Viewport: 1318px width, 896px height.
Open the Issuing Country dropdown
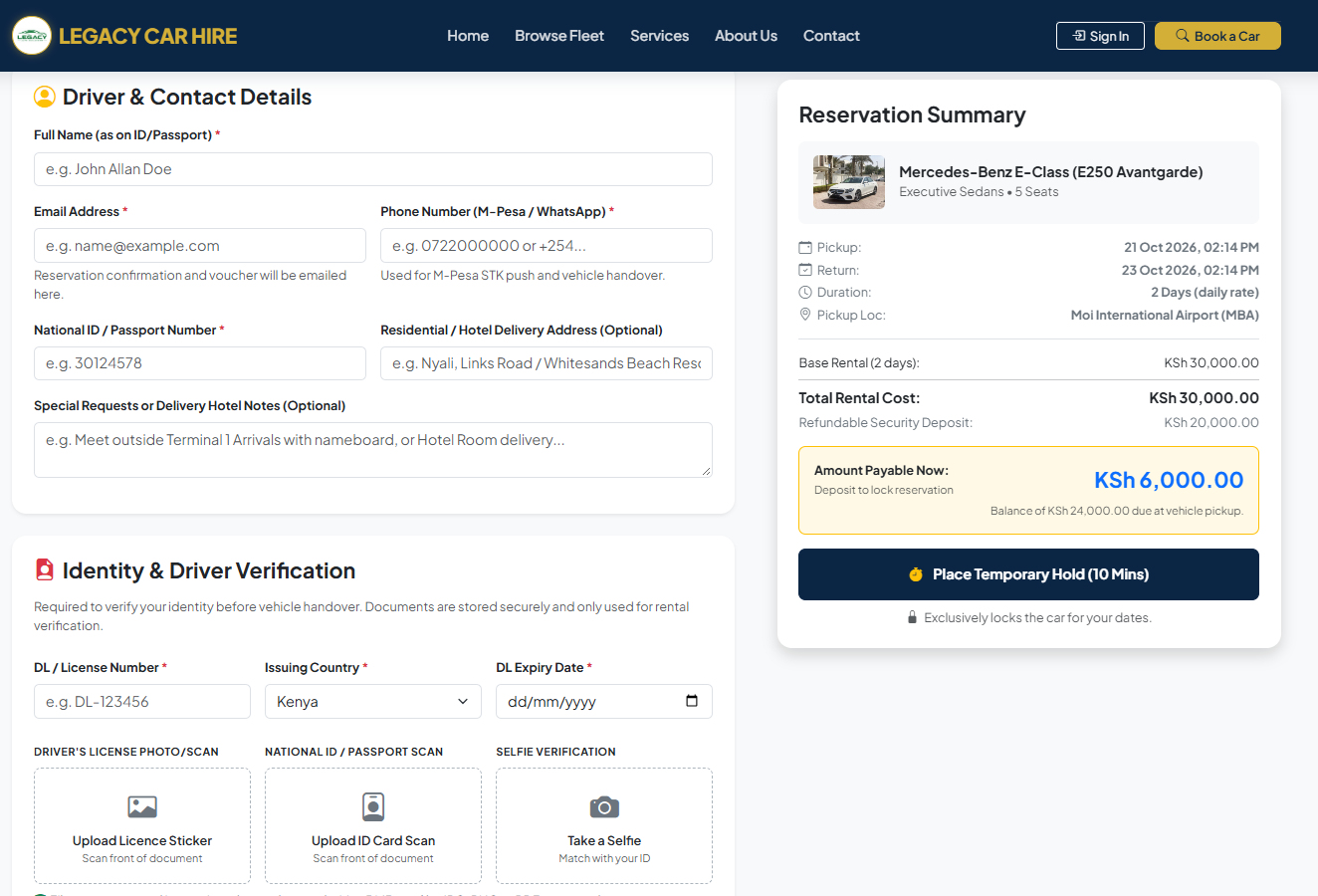373,701
